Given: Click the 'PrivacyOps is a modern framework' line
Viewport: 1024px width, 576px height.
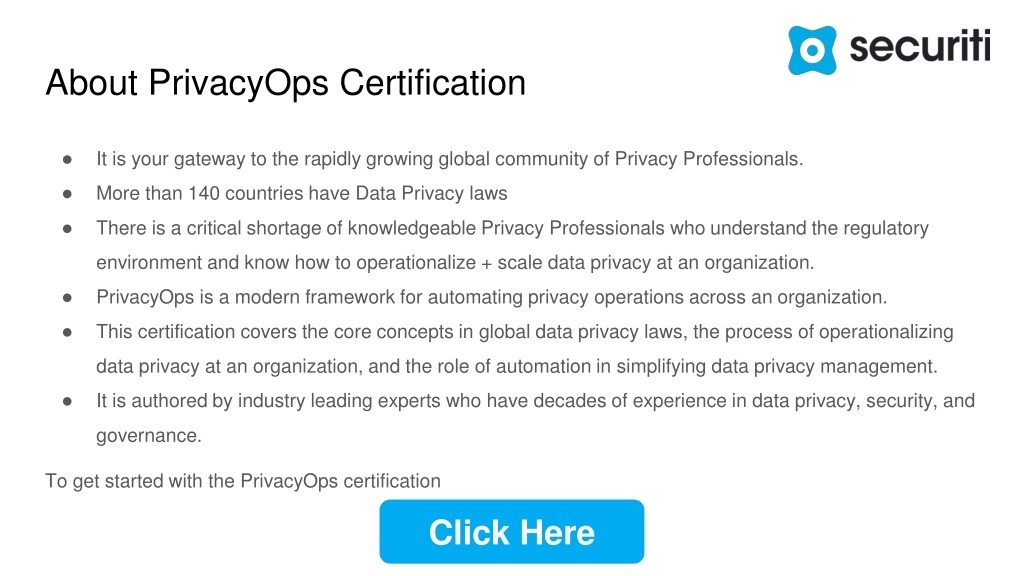Looking at the screenshot, I should [x=491, y=298].
